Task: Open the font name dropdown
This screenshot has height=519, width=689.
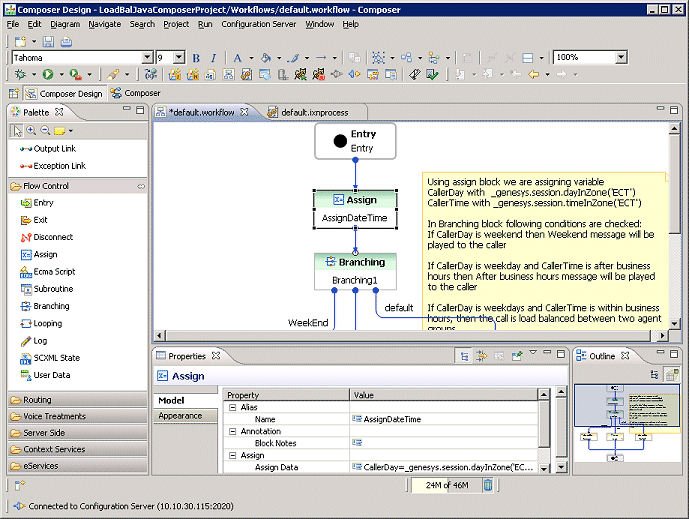Action: 147,58
